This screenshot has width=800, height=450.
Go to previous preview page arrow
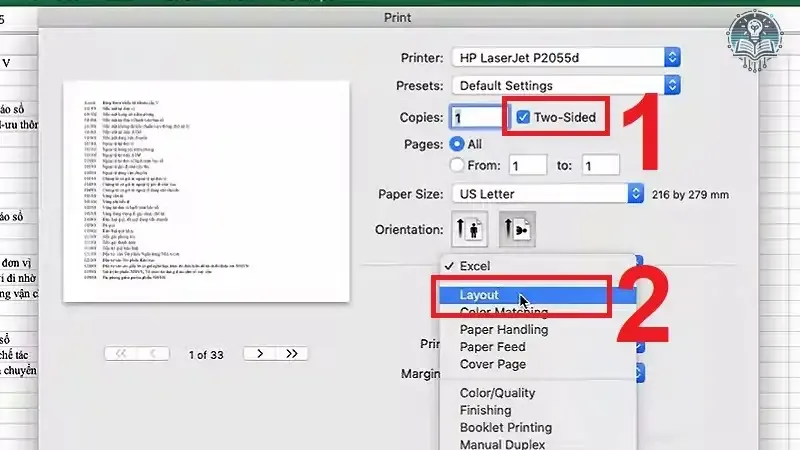click(x=153, y=354)
